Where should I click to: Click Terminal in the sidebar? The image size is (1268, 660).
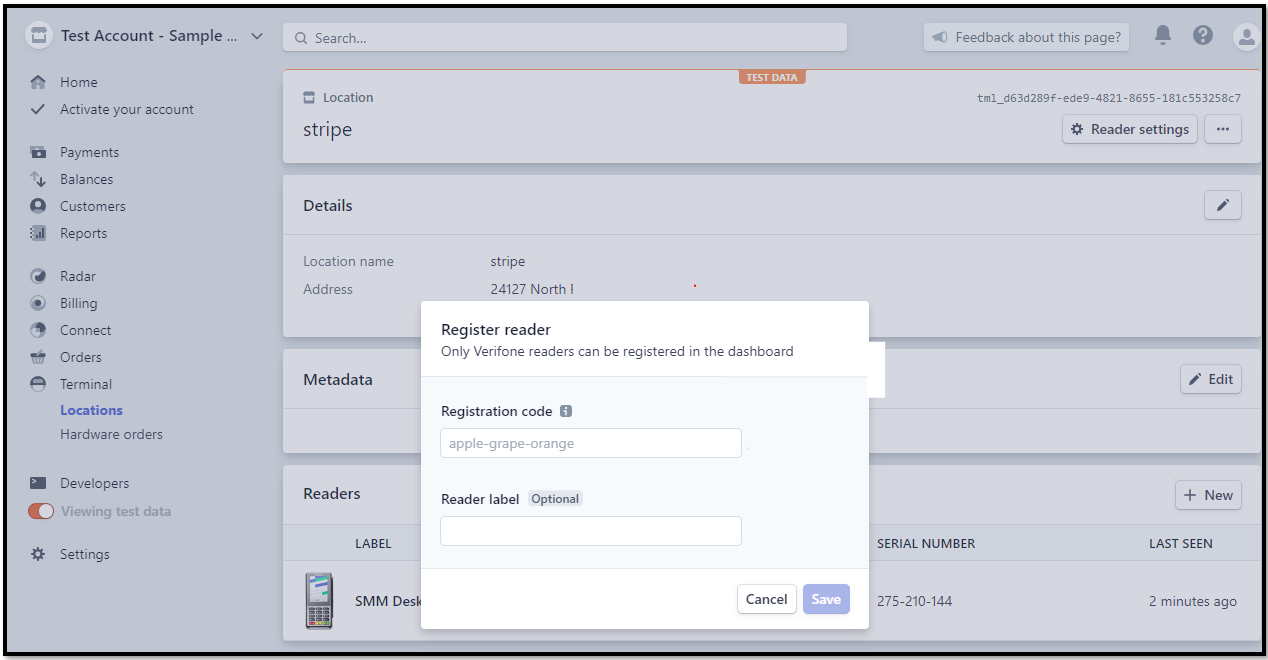pyautogui.click(x=86, y=384)
